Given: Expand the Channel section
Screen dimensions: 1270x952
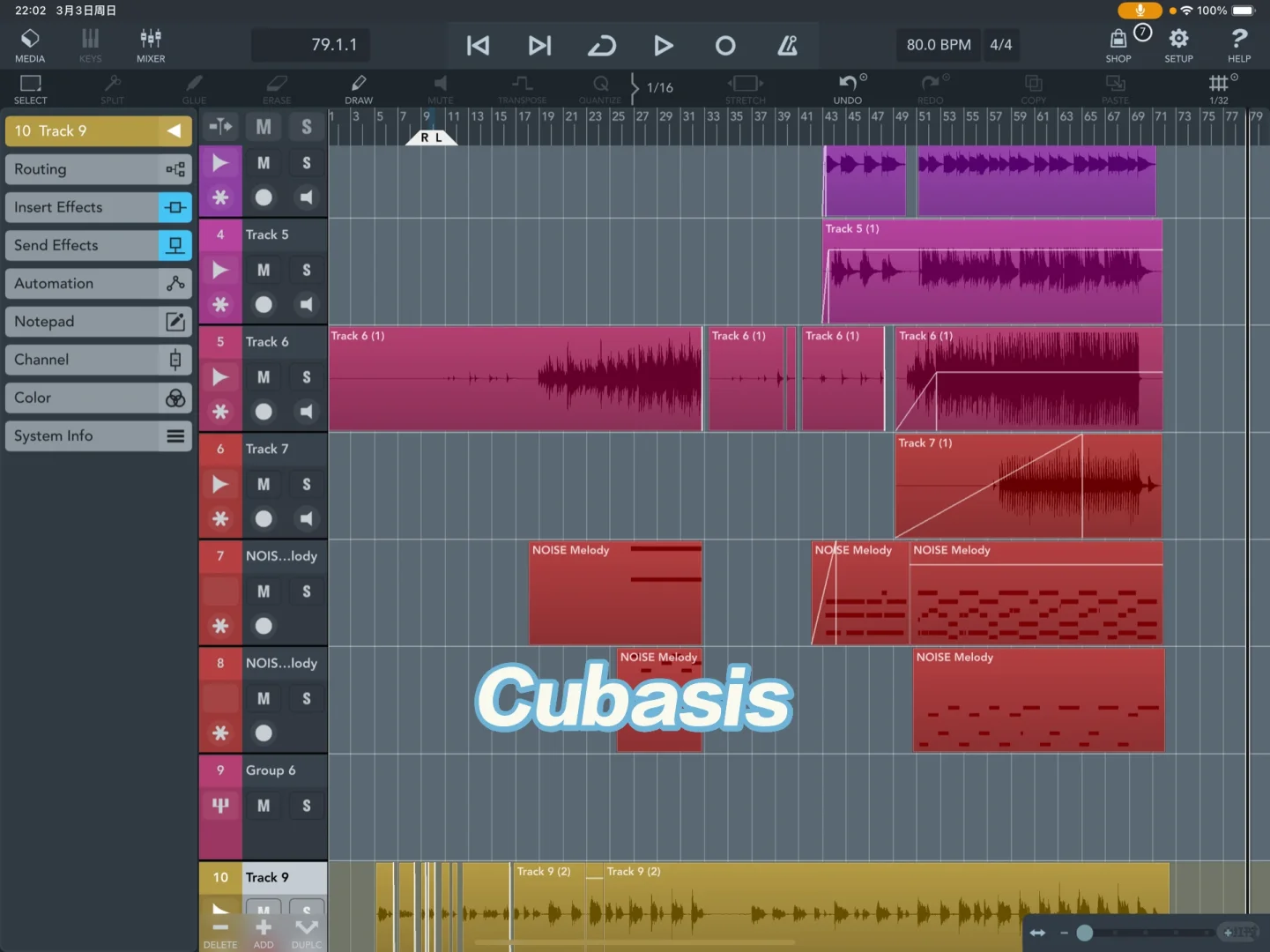Looking at the screenshot, I should (x=98, y=360).
